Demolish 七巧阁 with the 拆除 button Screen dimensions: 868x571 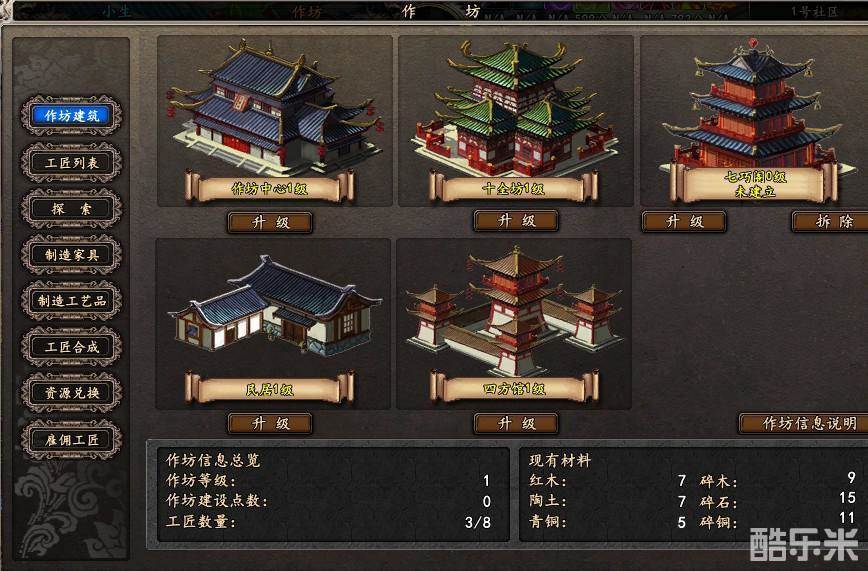[x=831, y=222]
